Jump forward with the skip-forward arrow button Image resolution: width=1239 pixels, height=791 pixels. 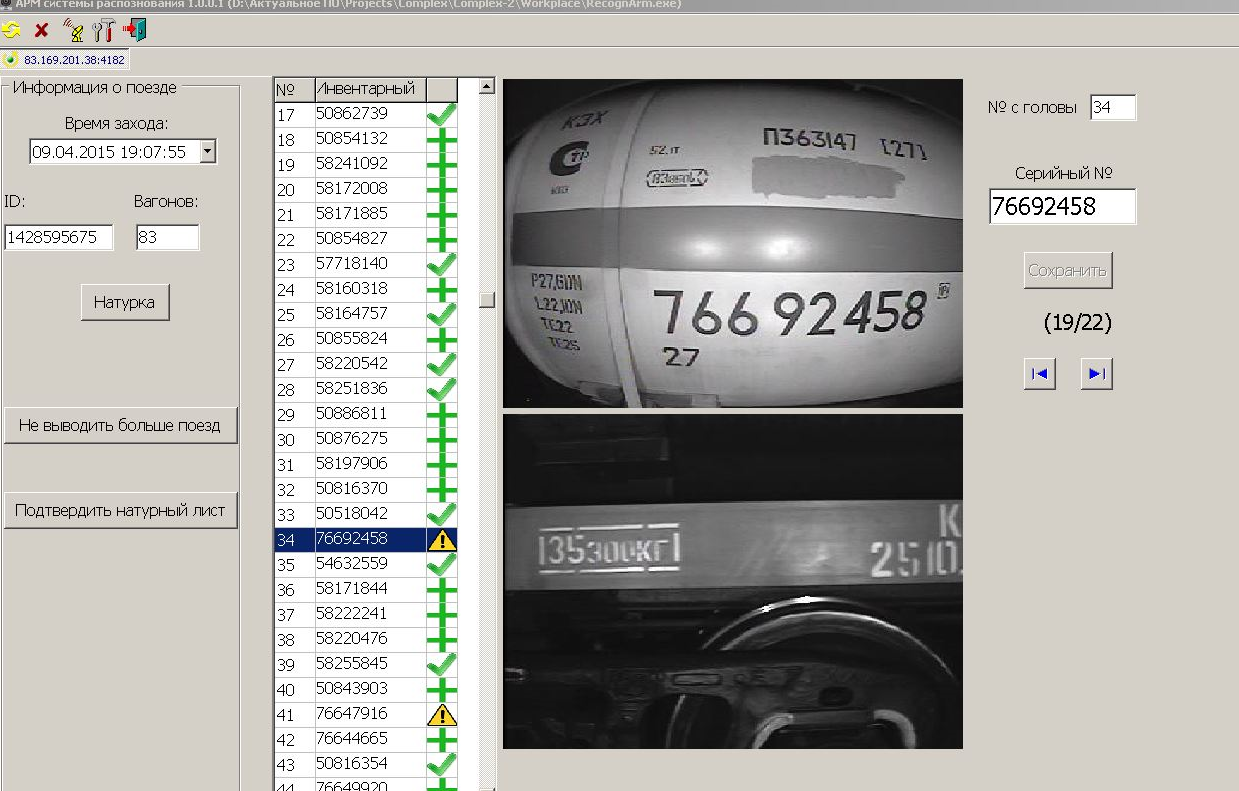pyautogui.click(x=1097, y=374)
